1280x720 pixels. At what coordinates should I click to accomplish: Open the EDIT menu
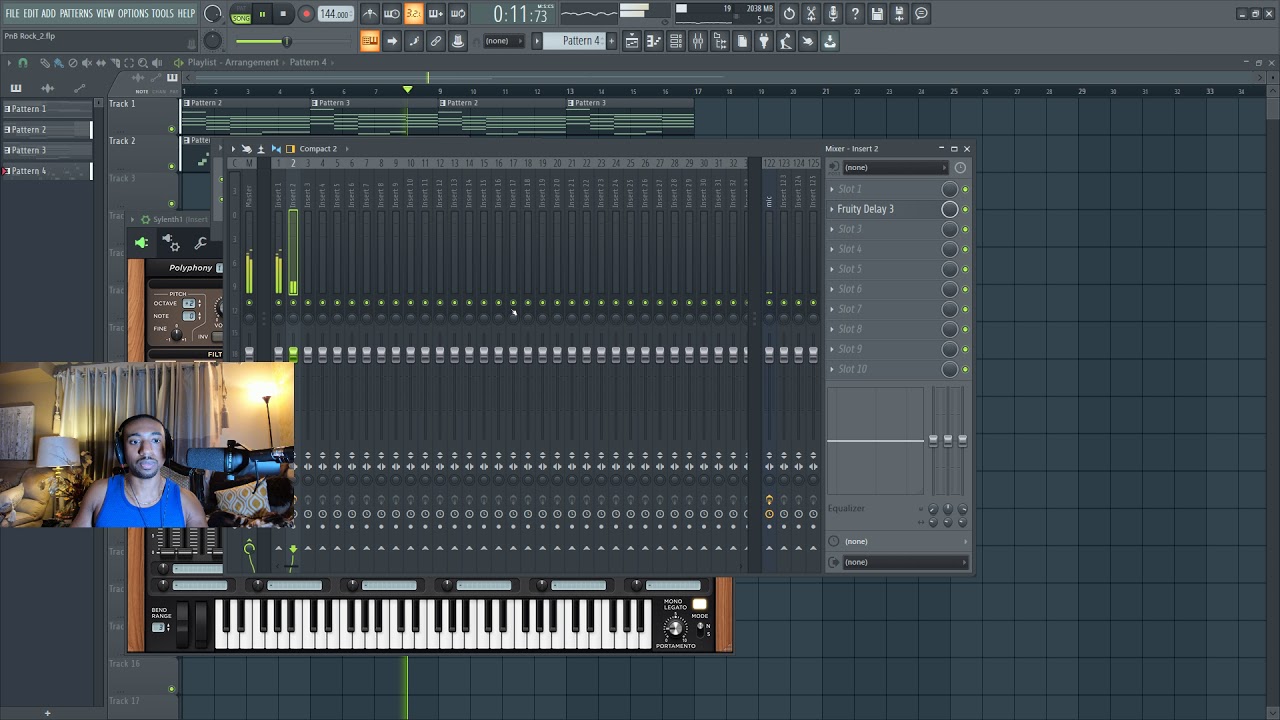pos(31,14)
